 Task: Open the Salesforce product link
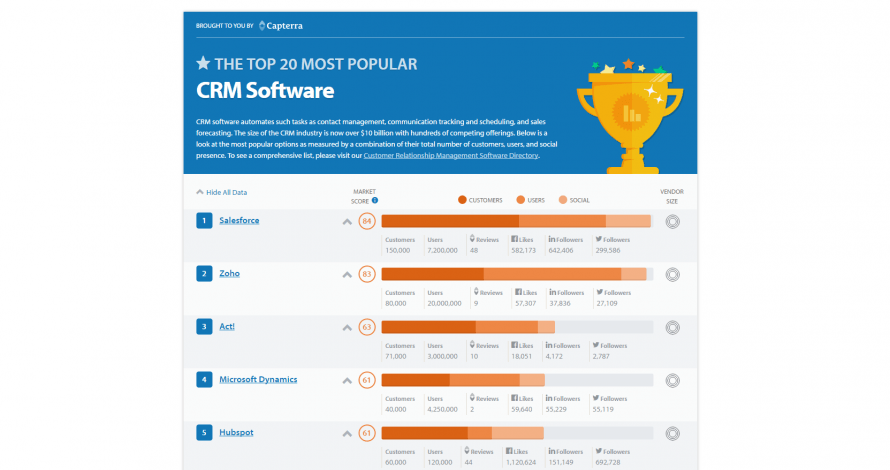tap(239, 220)
